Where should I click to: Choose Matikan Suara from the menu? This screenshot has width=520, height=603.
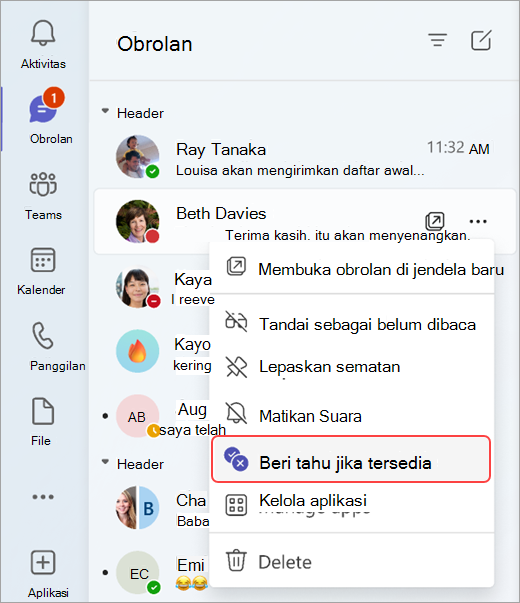(x=352, y=416)
